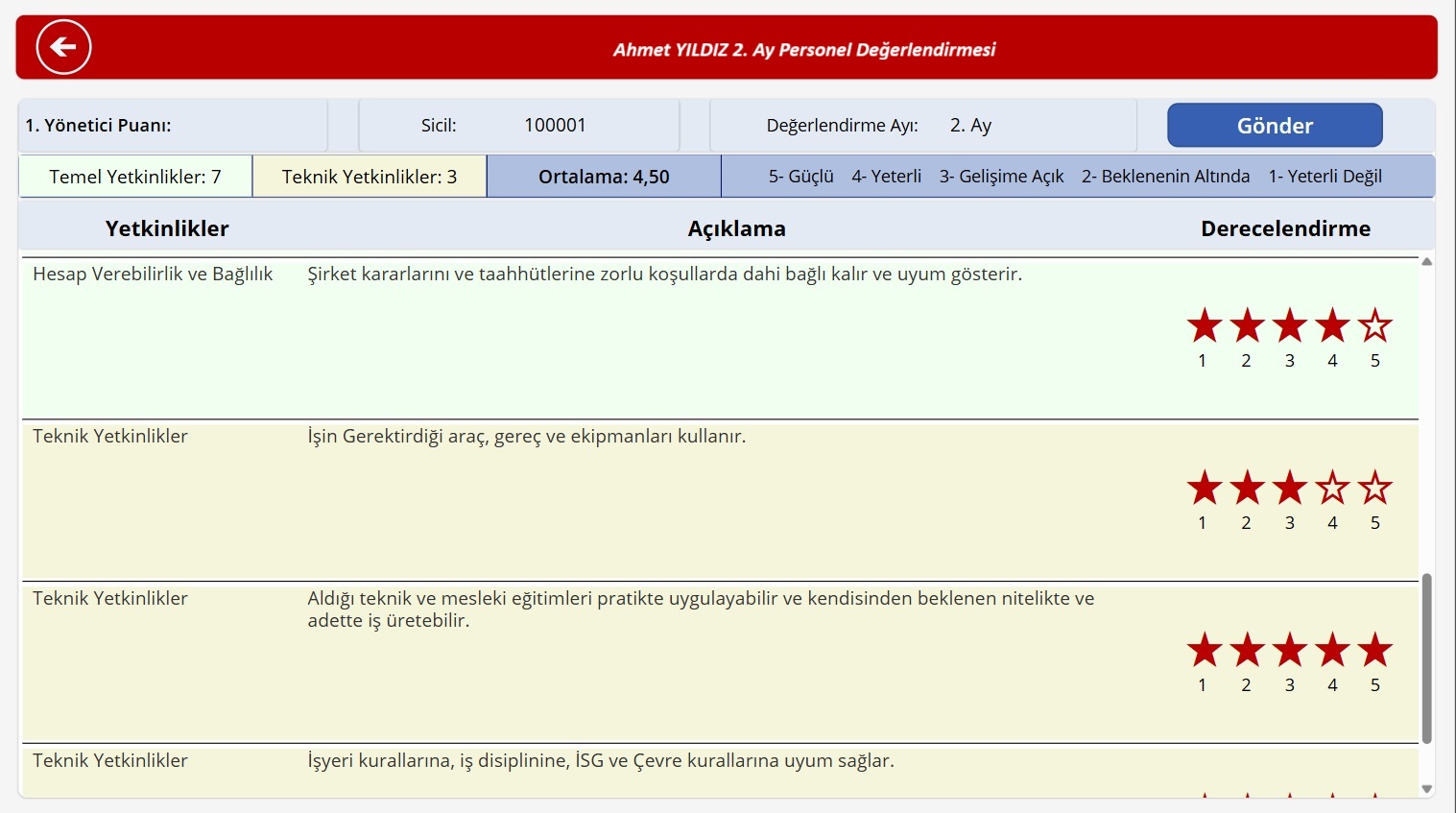Set Hesap Verebilirlik rating to first star
1456x813 pixels.
(x=1204, y=326)
